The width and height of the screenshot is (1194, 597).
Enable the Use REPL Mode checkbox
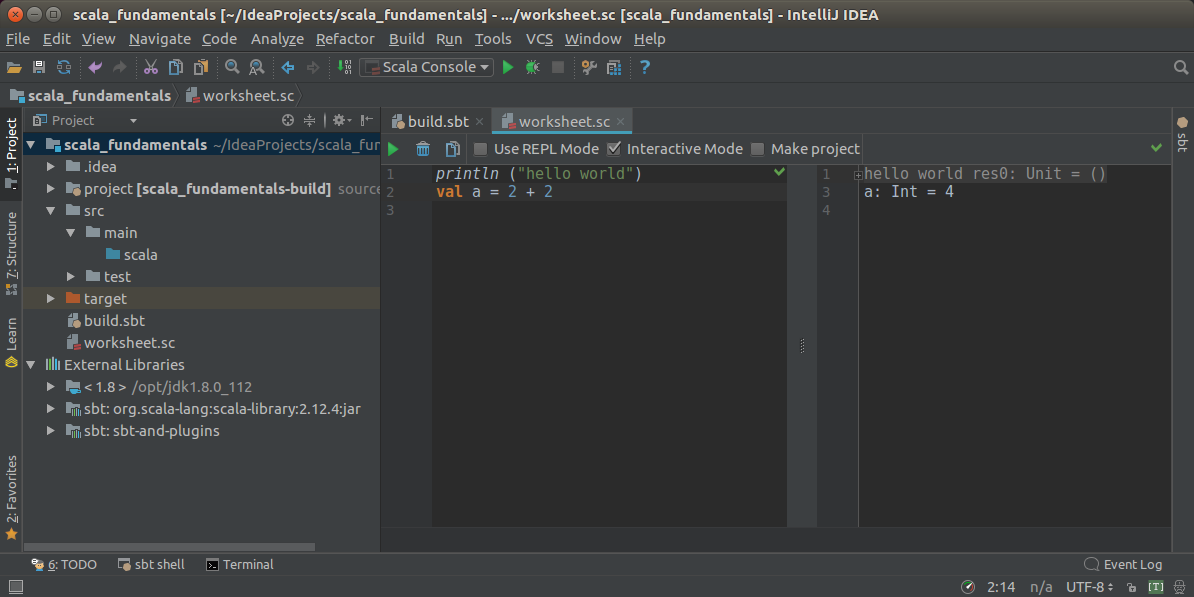tap(481, 149)
